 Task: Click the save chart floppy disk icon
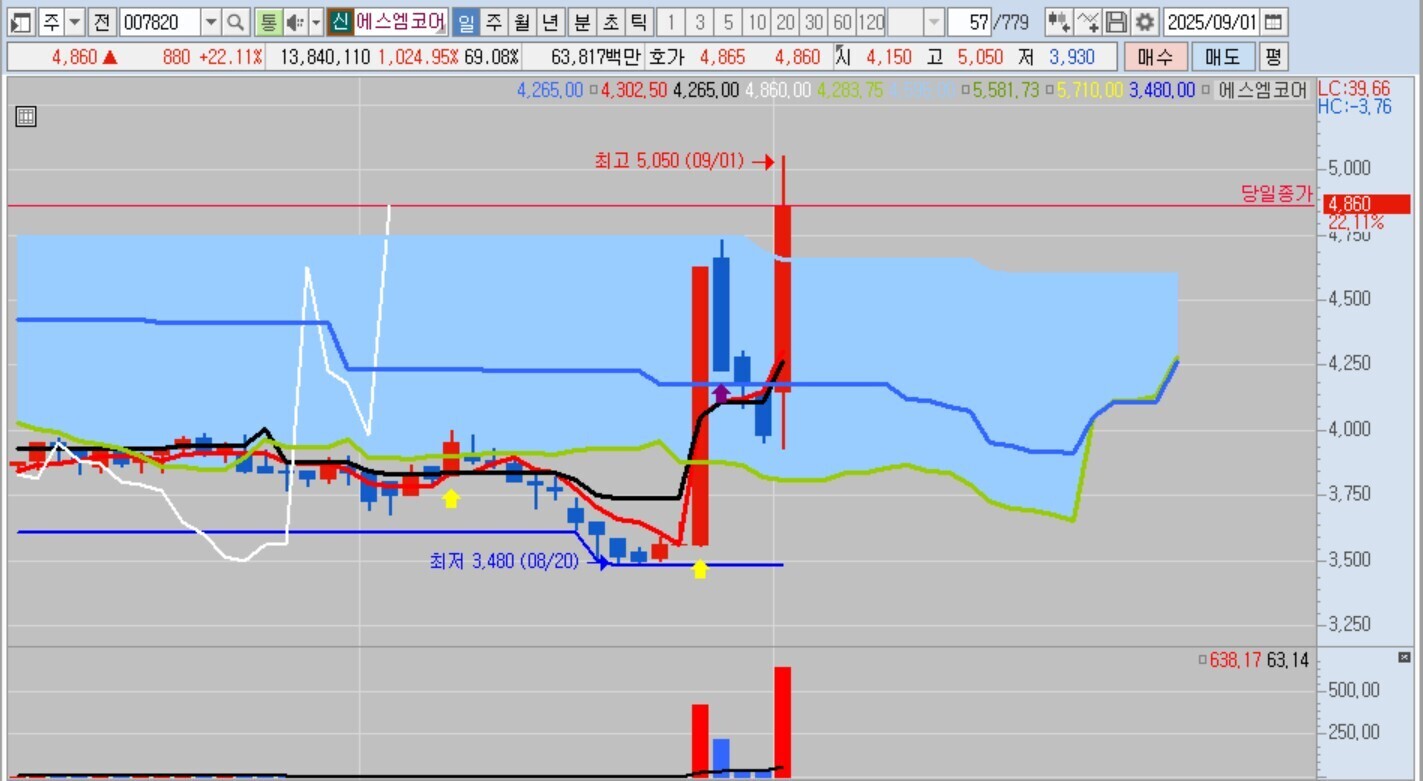(x=1117, y=22)
